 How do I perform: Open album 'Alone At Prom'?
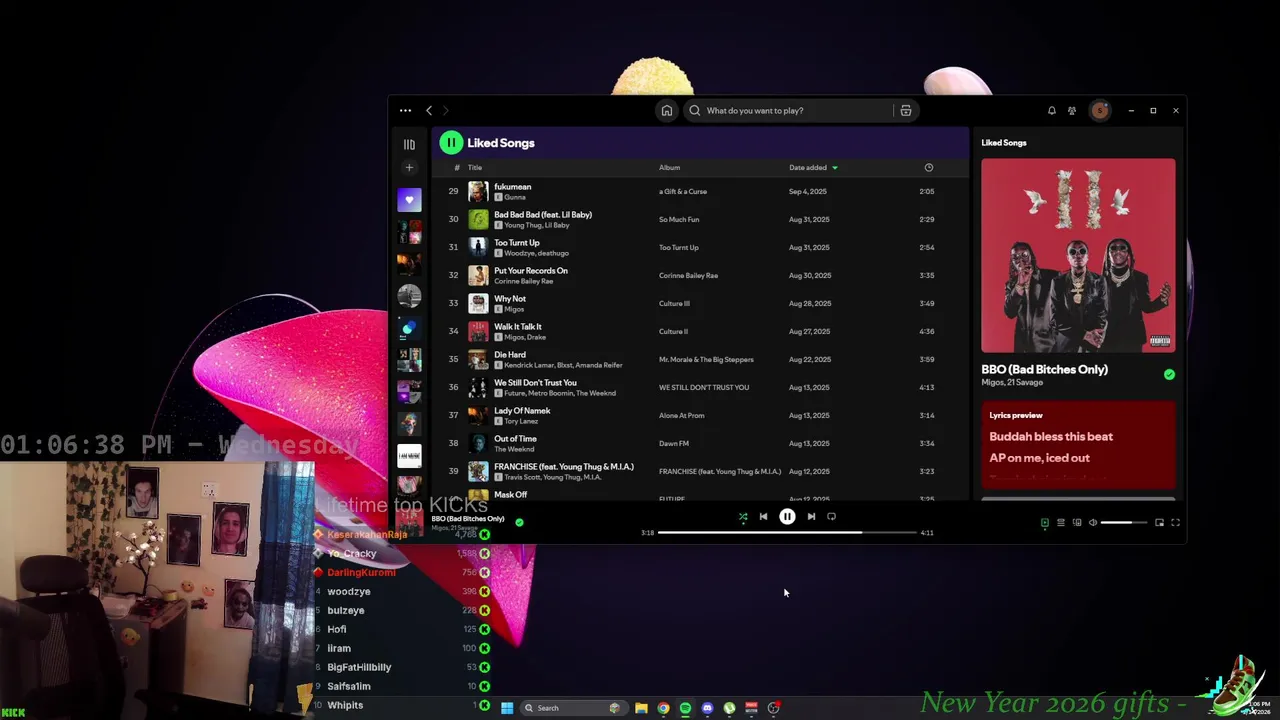(682, 416)
